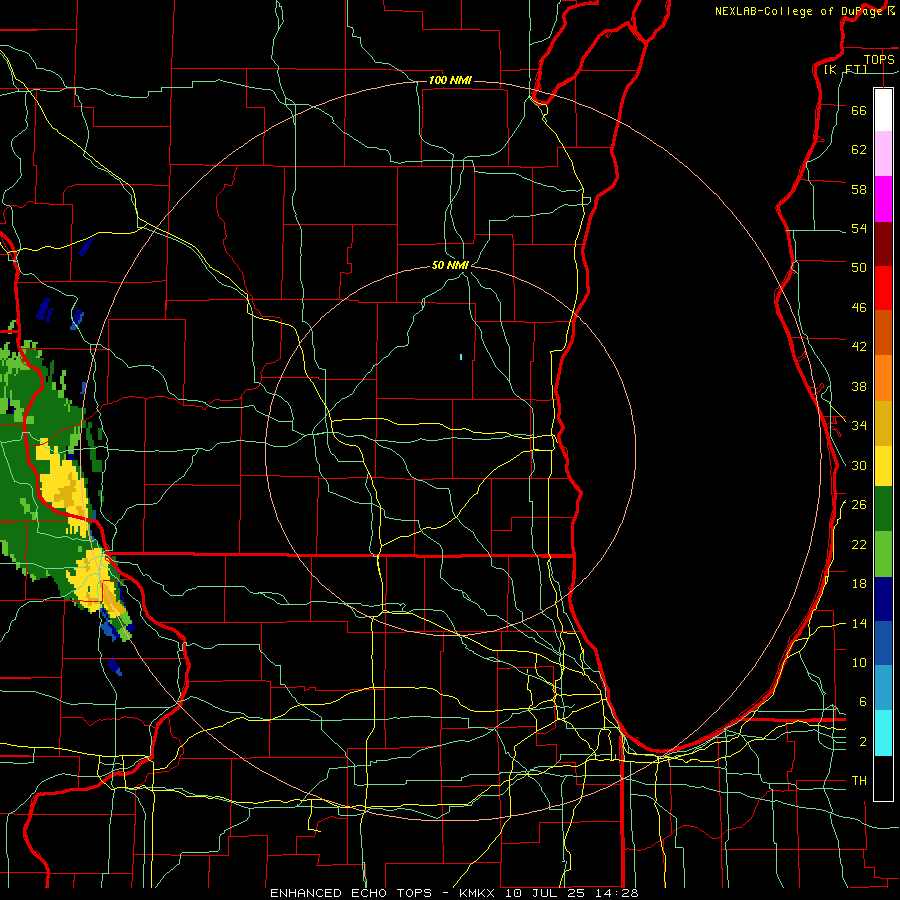Select the navy blue legend swatch
This screenshot has height=900, width=900.
[883, 599]
